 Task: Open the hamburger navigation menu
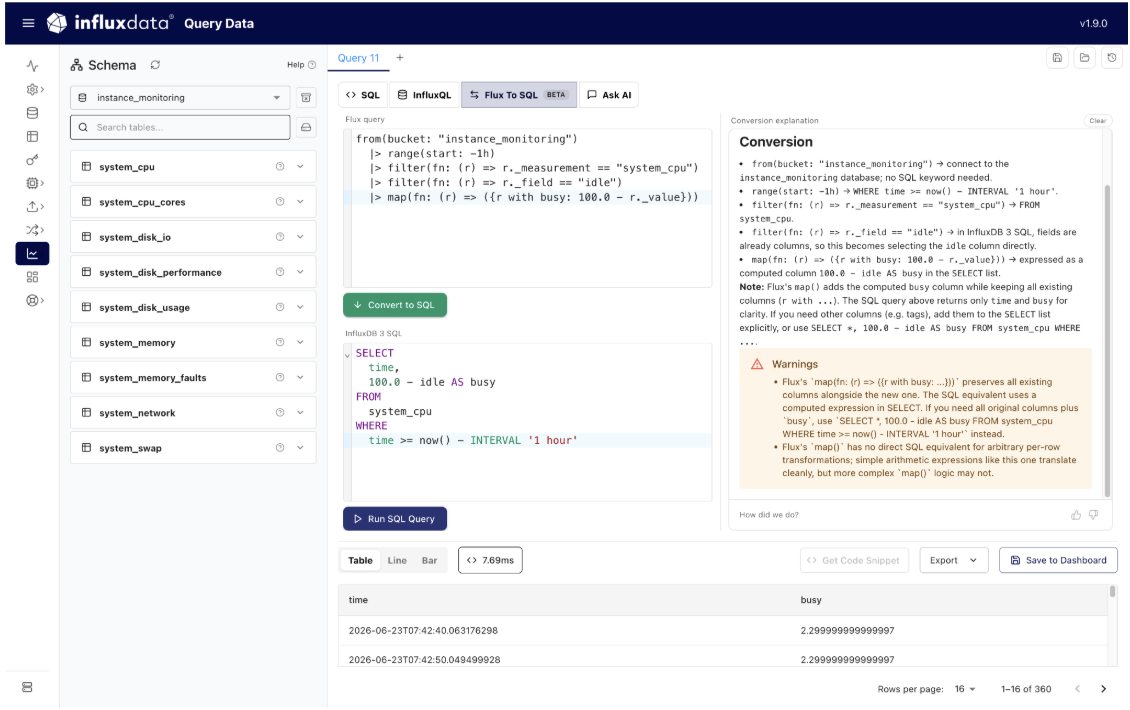click(x=28, y=23)
